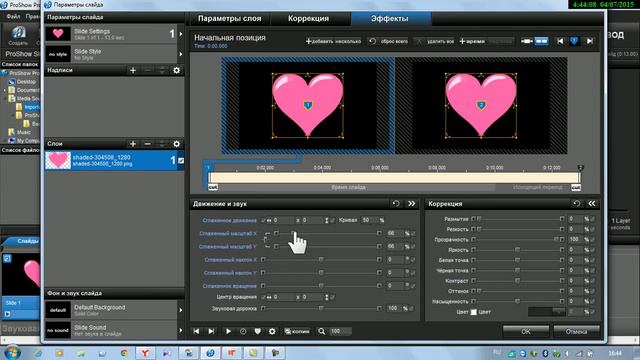Image resolution: width=640 pixels, height=360 pixels.
Task: Add a layer with Слои plus icon
Action: [x=133, y=144]
